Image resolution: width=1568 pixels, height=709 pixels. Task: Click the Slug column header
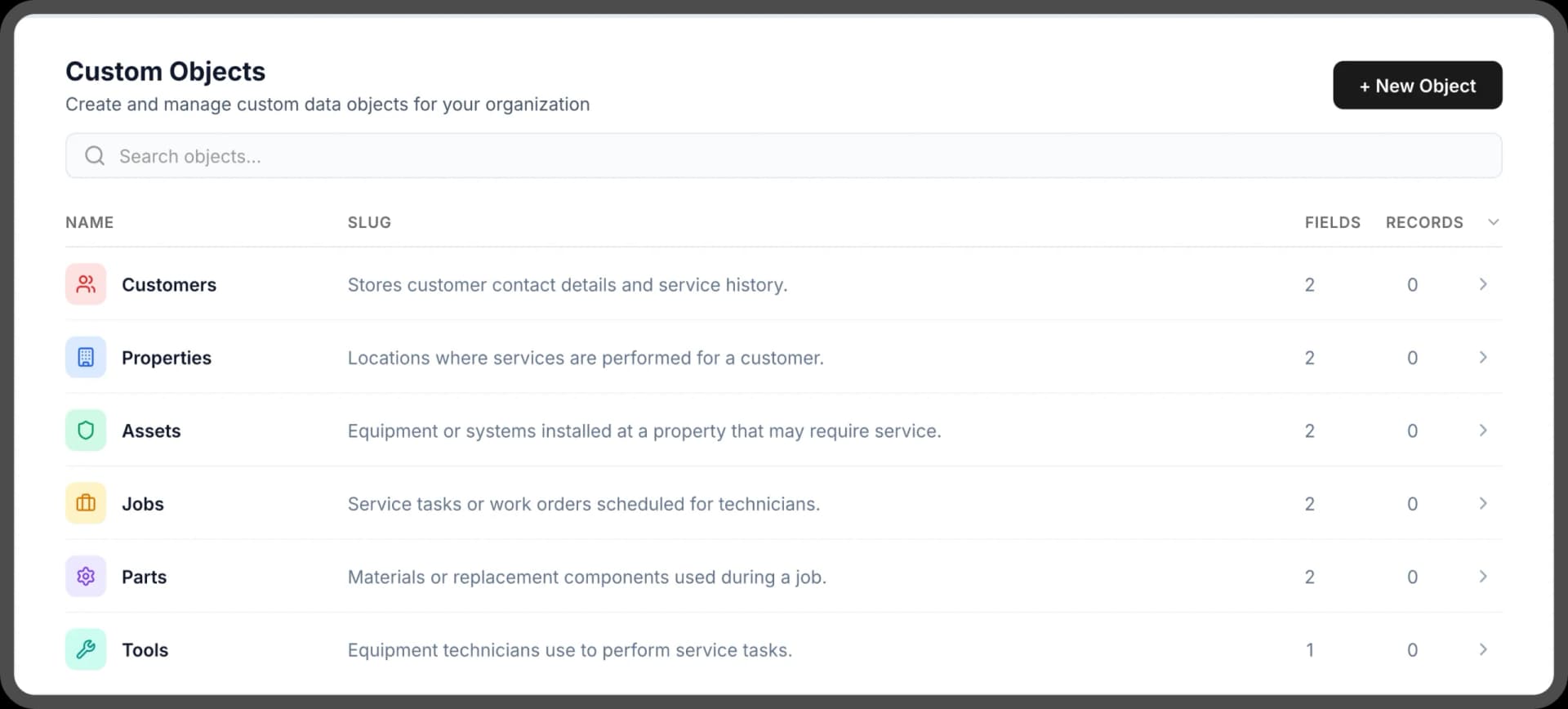[369, 222]
